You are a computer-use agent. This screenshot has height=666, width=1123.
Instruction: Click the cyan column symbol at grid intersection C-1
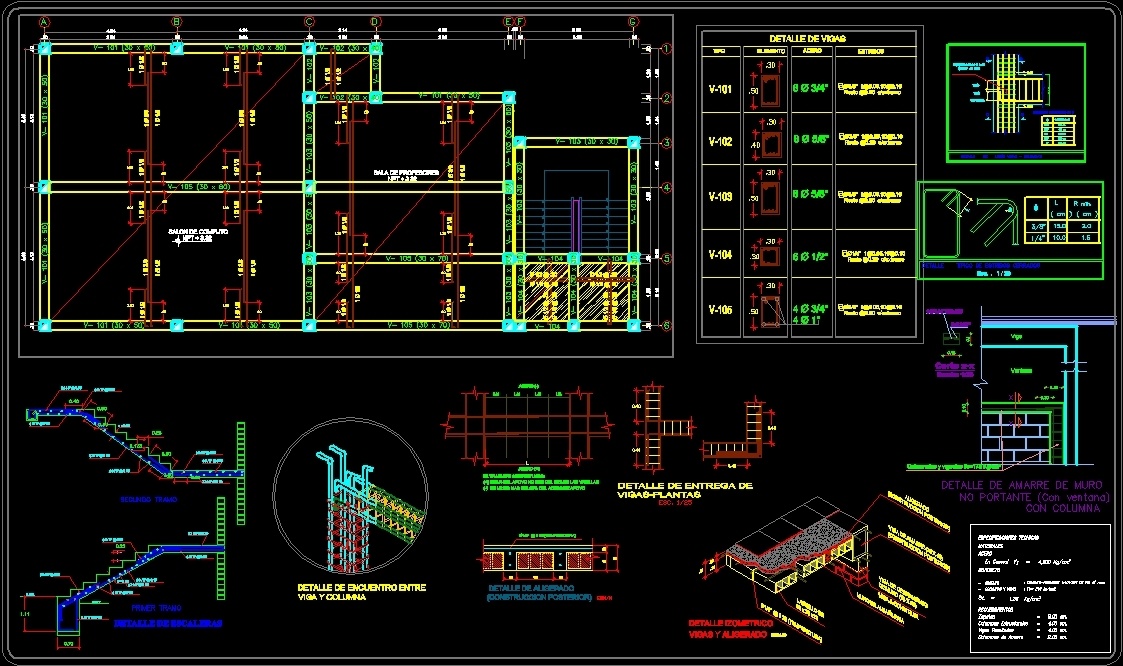click(307, 46)
